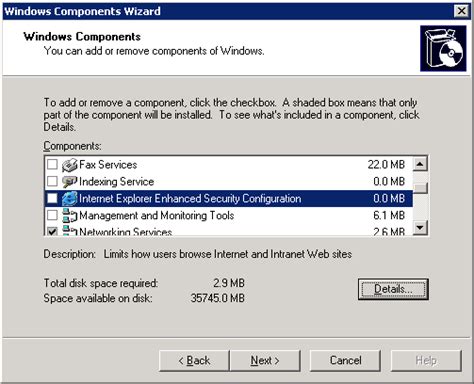Click the 2.9 MB total disk space value
474x384 pixels.
[229, 283]
